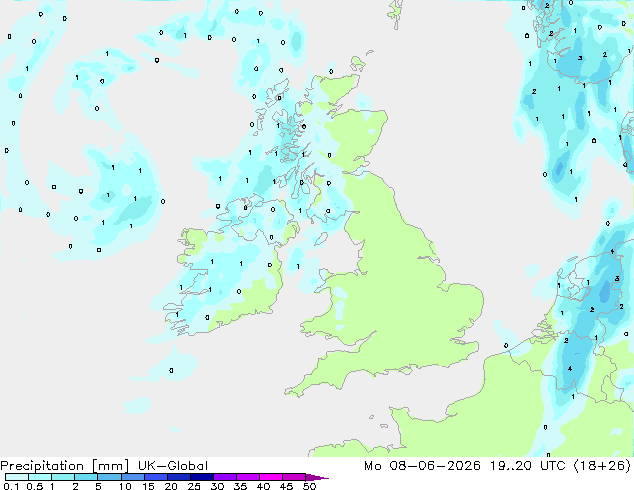Image resolution: width=634 pixels, height=490 pixels.
Task: Click the legend label '0.5'
Action: (x=35, y=486)
